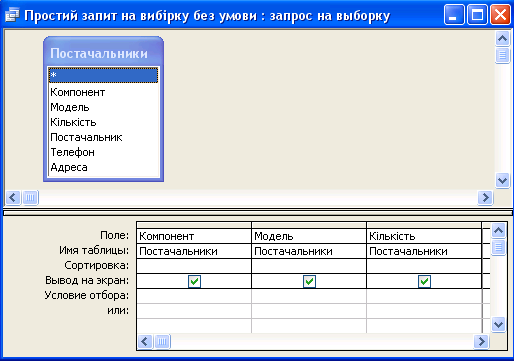The height and width of the screenshot is (361, 514).
Task: Click Поле cell containing Компонент in grid
Action: [194, 236]
